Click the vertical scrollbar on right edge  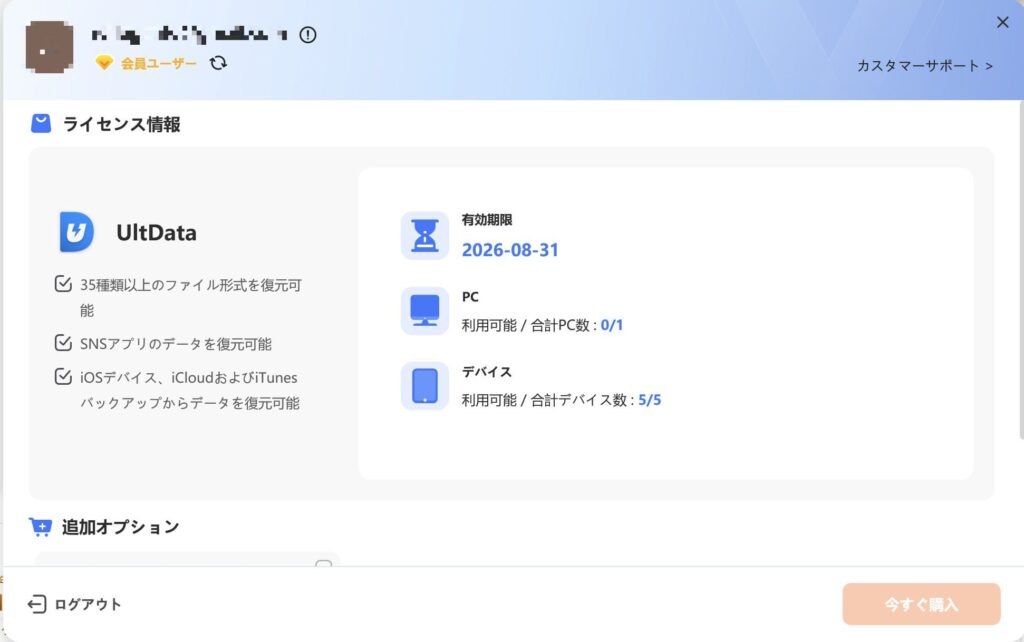point(1021,270)
